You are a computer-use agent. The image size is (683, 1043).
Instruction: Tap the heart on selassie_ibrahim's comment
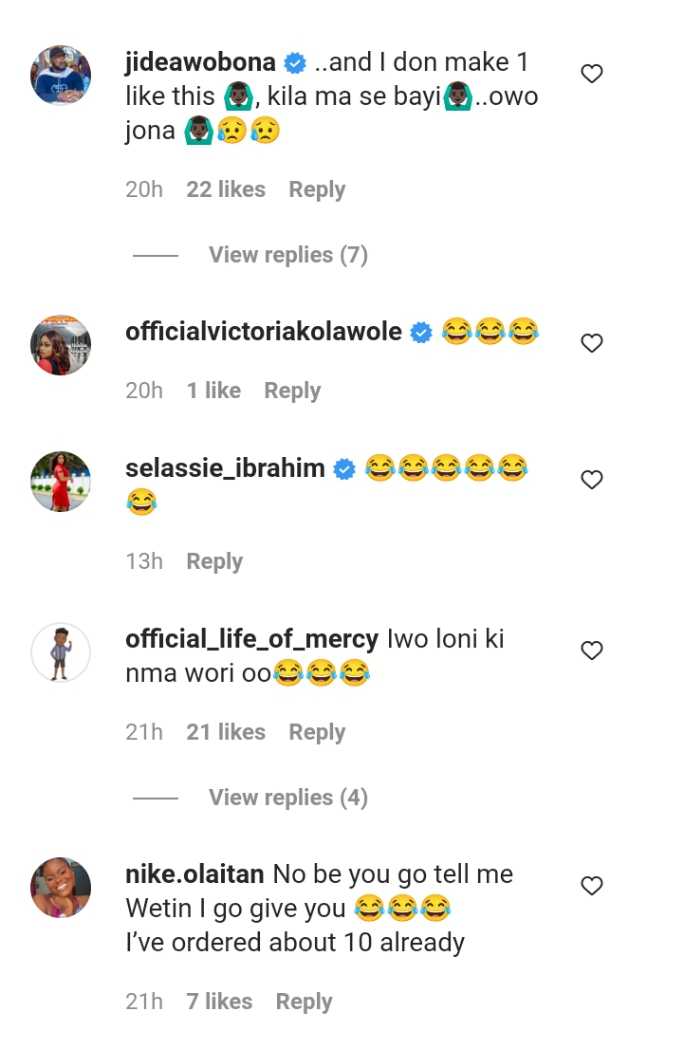coord(592,480)
